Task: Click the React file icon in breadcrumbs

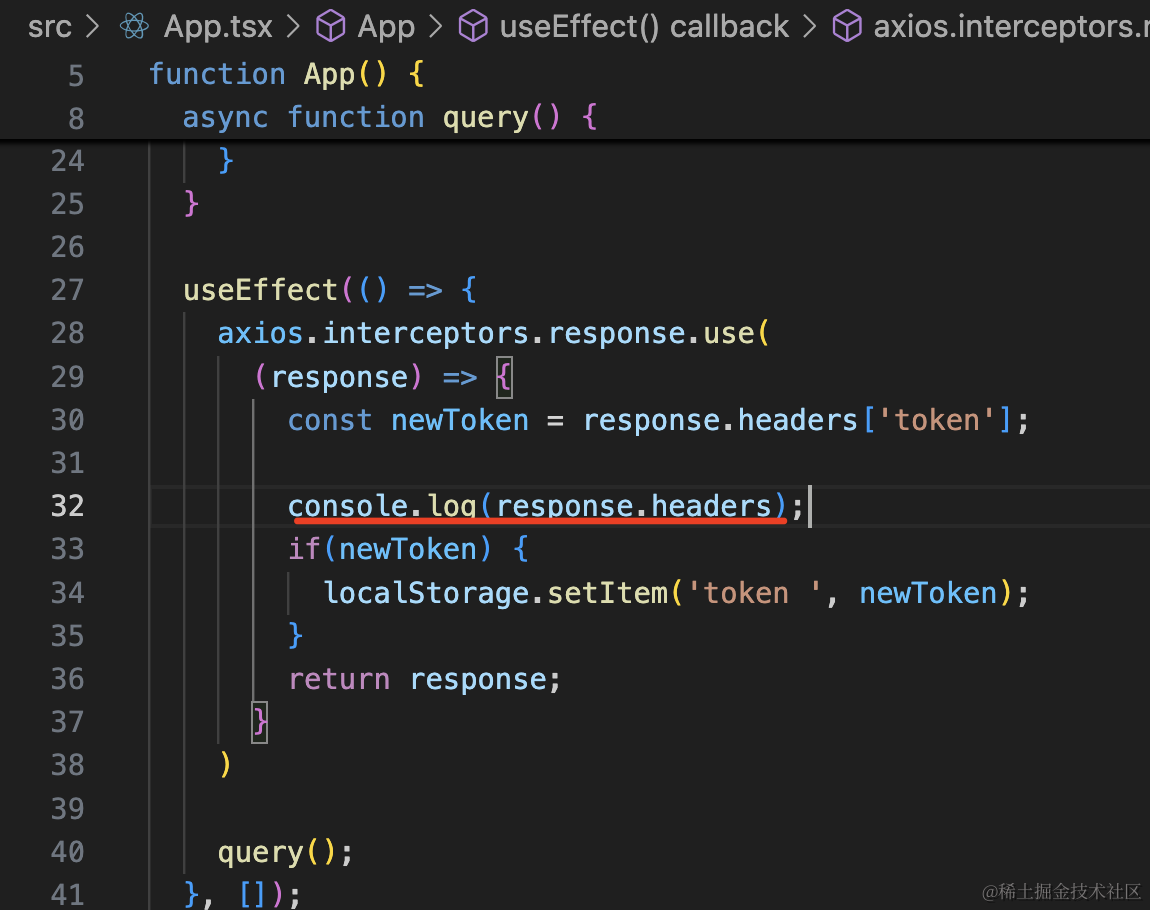Action: click(134, 27)
